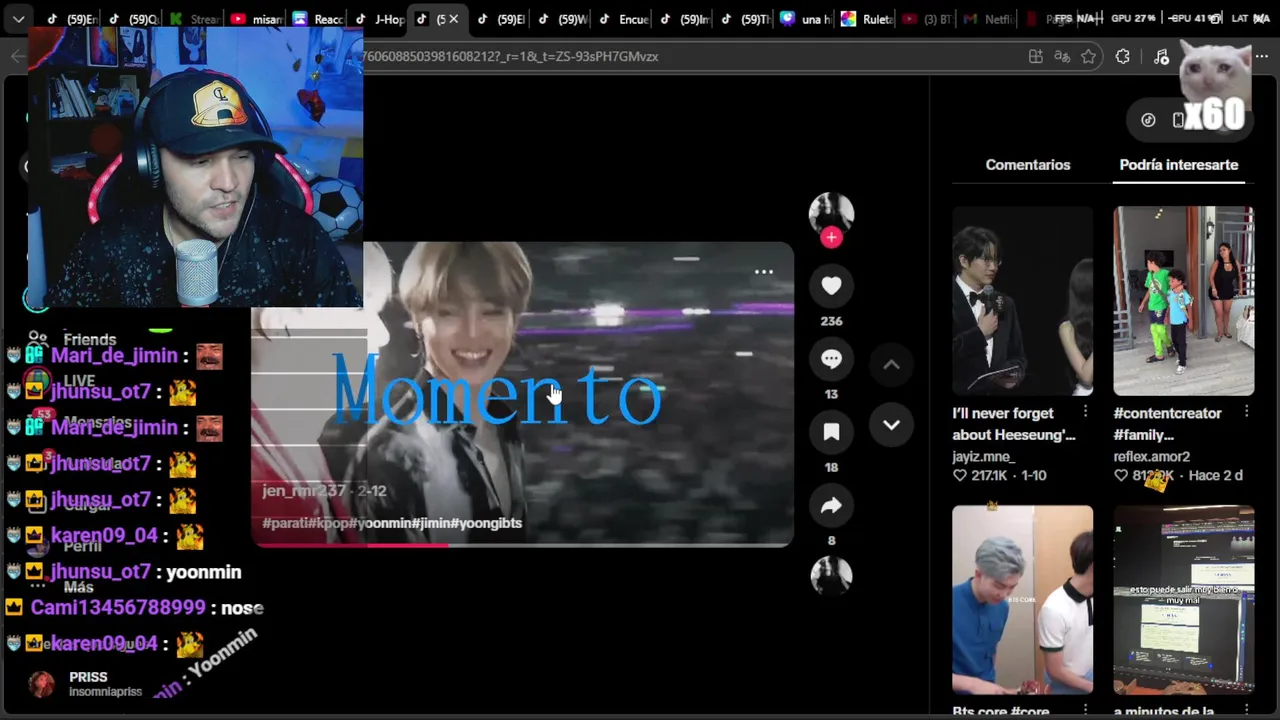Open the jen_rmr237 username on the video
Screen dimensions: 1280x720
tap(303, 491)
